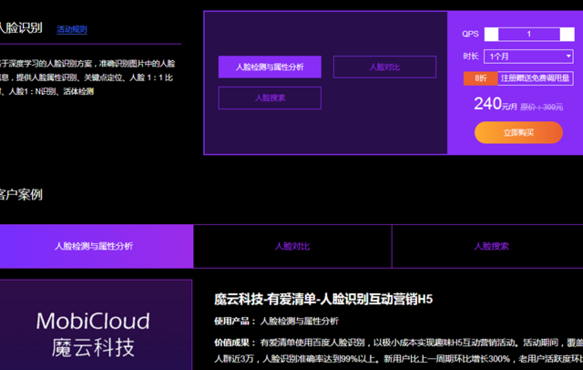
Task: Click the QPS value field showing 1
Action: coord(529,34)
